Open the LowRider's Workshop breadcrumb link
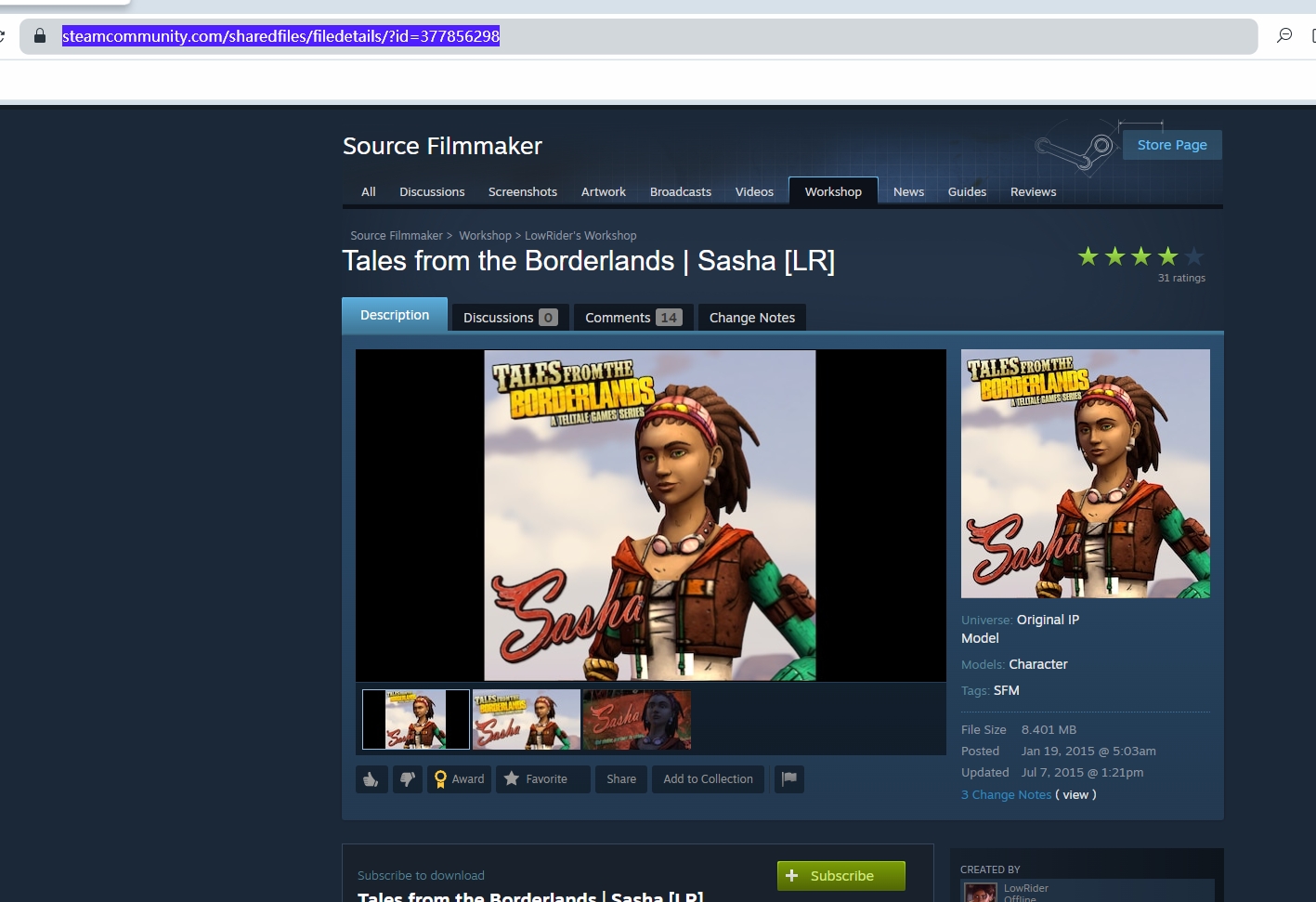This screenshot has height=902, width=1316. pos(580,236)
